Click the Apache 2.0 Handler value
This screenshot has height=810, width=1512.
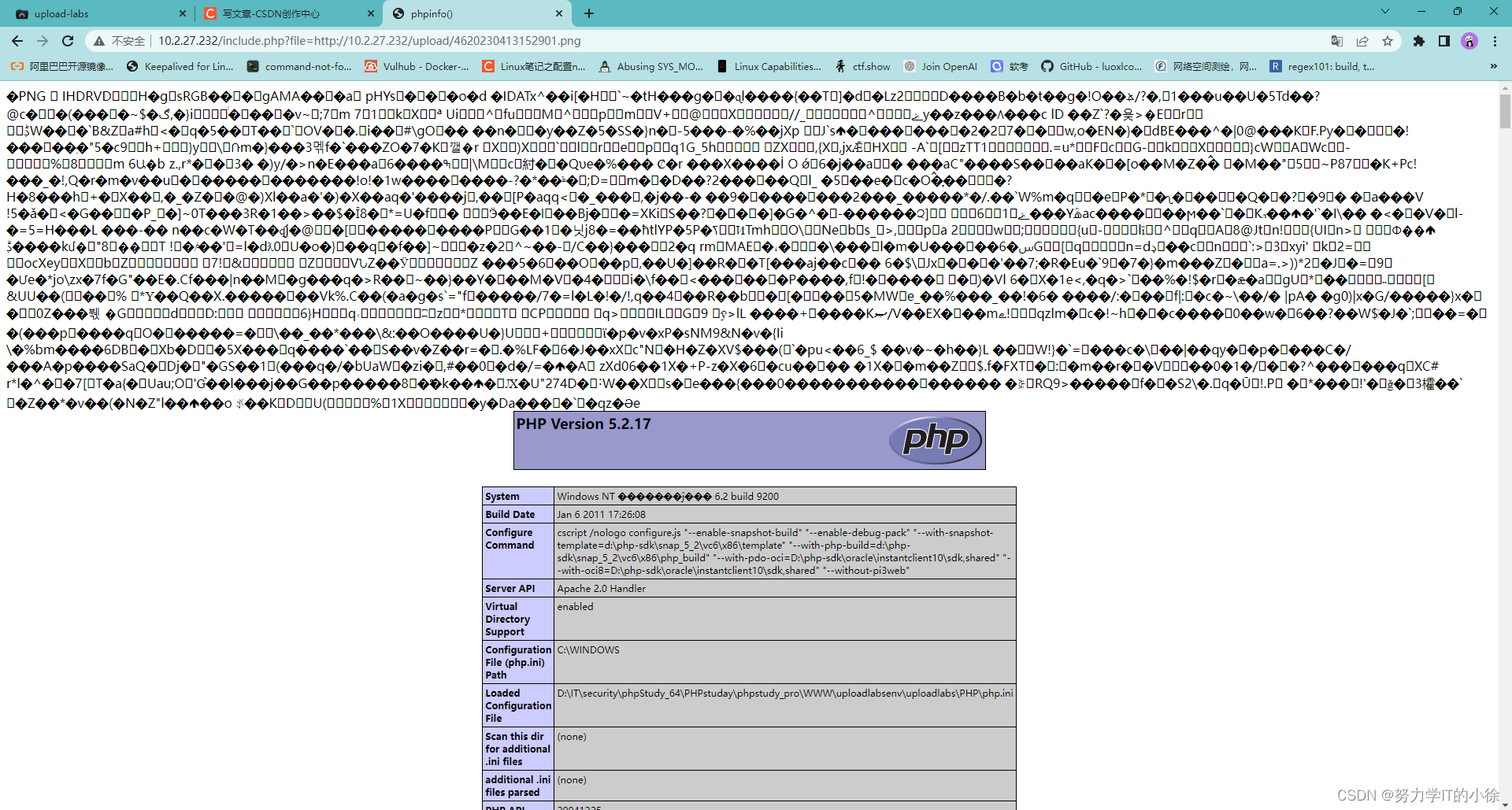(601, 589)
